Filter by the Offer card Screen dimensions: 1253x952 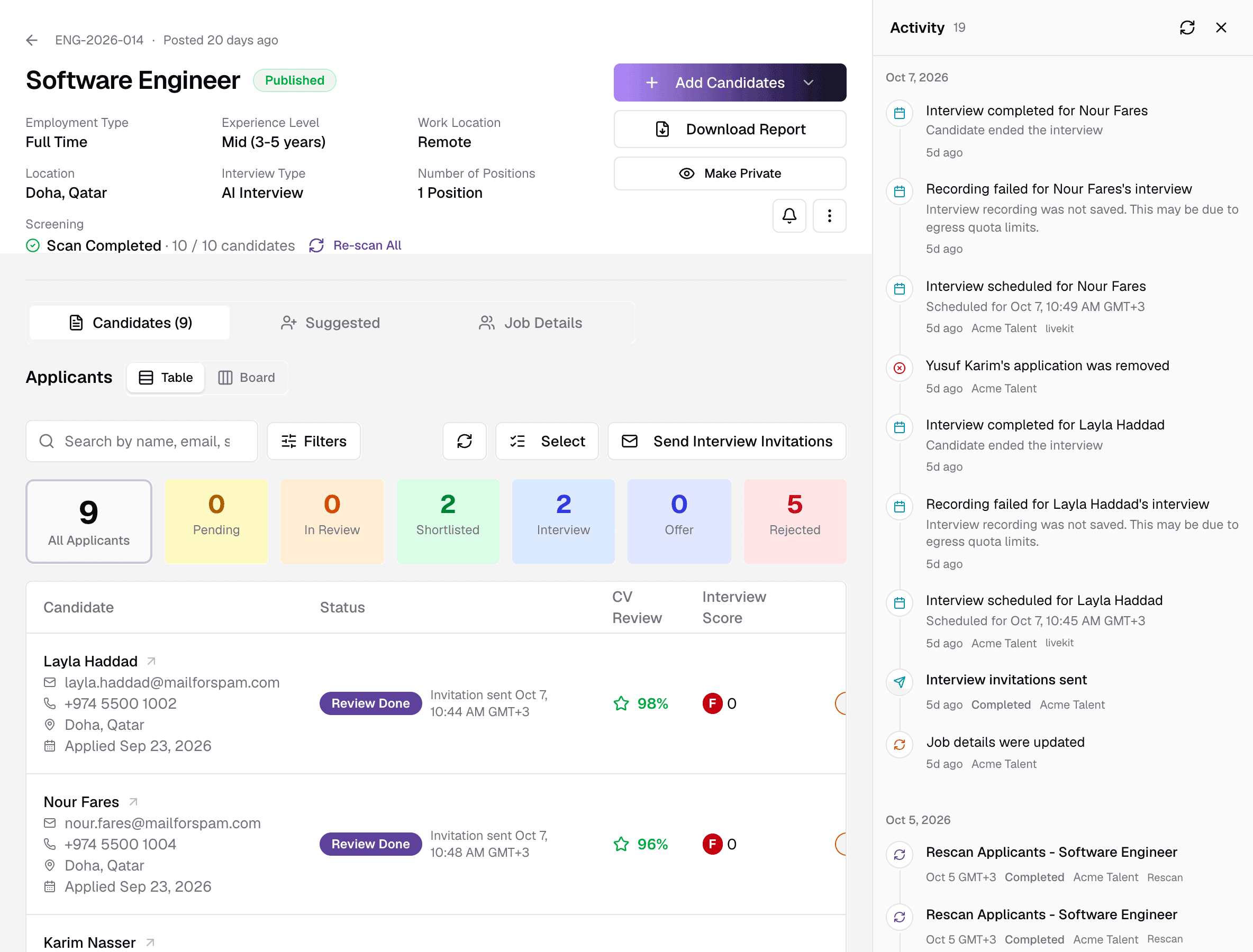tap(679, 521)
